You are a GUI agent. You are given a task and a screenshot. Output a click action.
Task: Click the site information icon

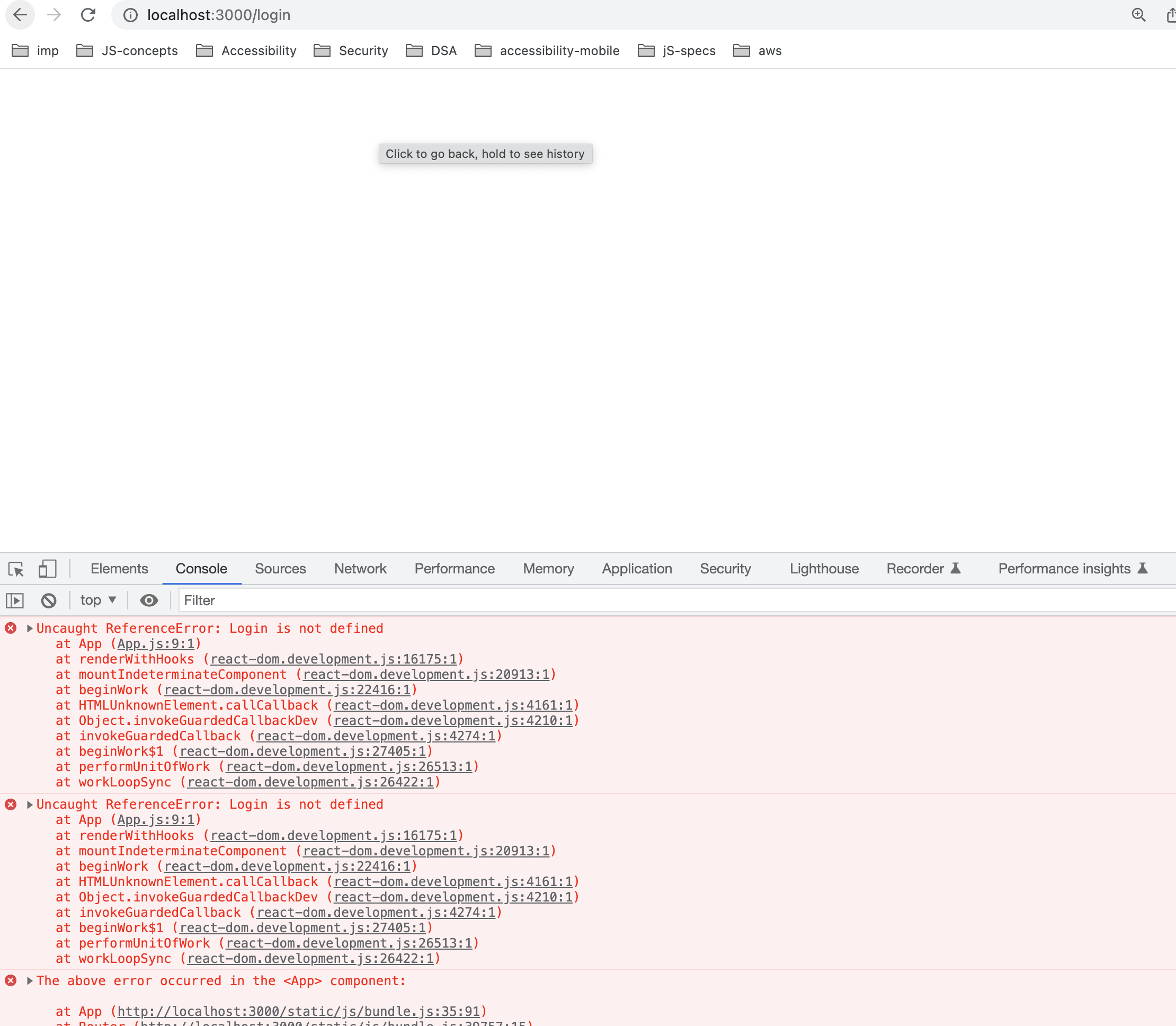(x=130, y=15)
